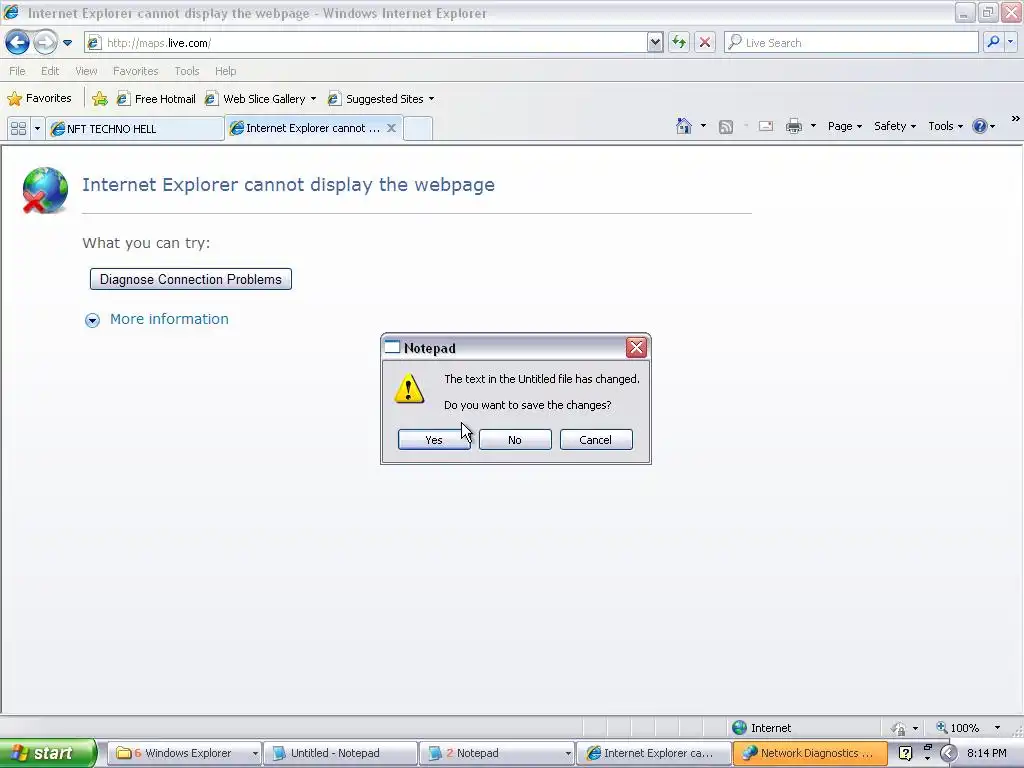The height and width of the screenshot is (768, 1024).
Task: Open the File menu
Action: click(17, 71)
